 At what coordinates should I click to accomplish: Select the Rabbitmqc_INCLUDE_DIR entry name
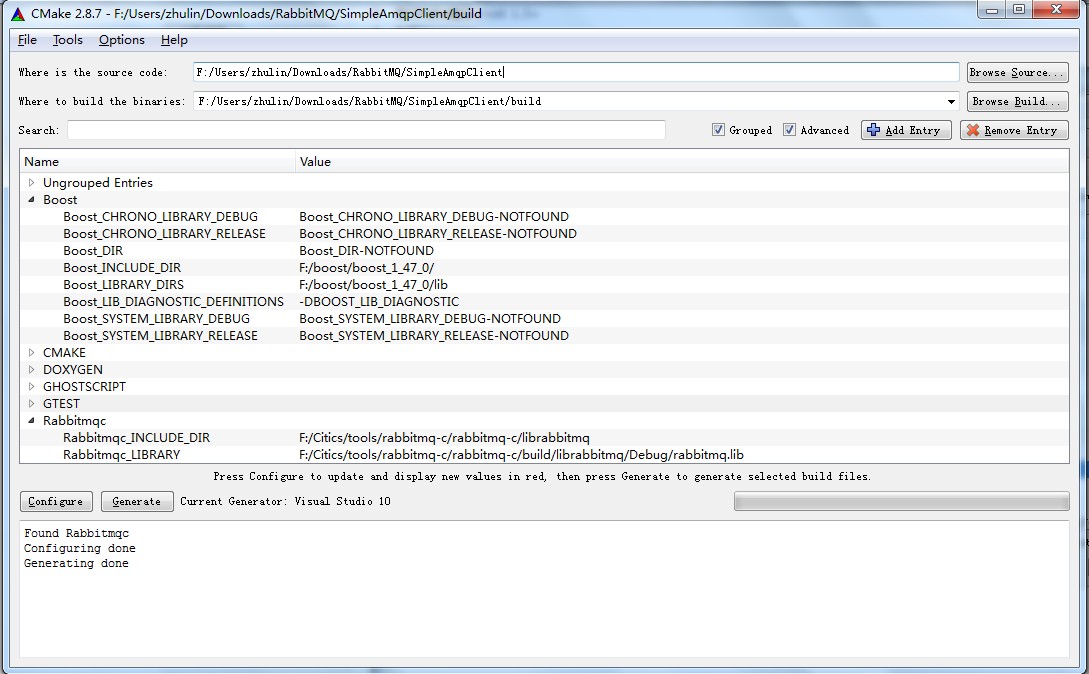137,438
